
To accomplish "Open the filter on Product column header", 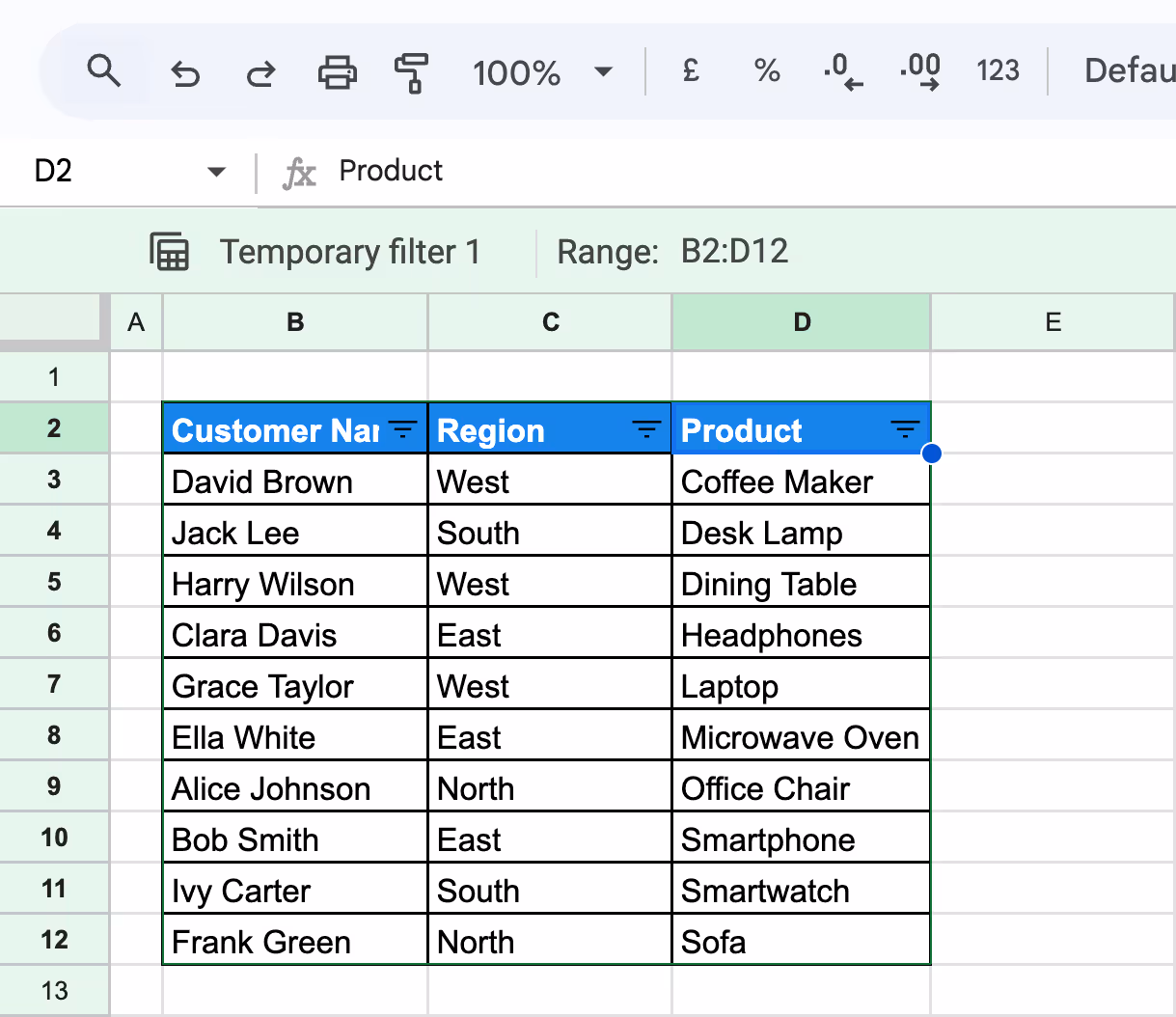I will click(x=905, y=428).
